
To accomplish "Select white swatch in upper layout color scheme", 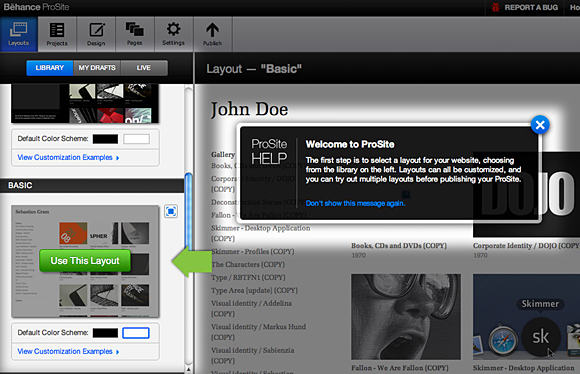I will (136, 139).
